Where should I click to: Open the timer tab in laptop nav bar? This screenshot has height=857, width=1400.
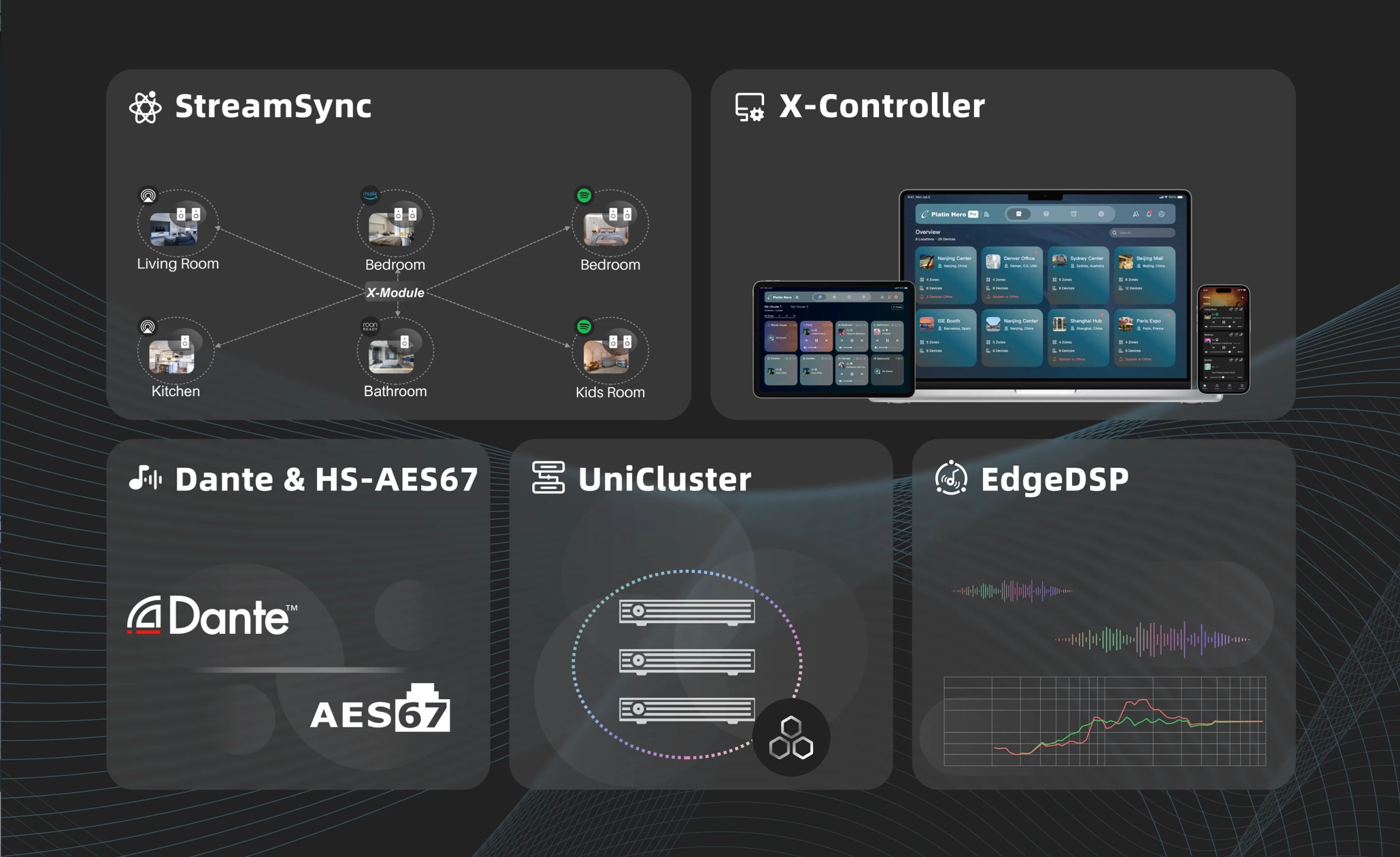(1073, 214)
